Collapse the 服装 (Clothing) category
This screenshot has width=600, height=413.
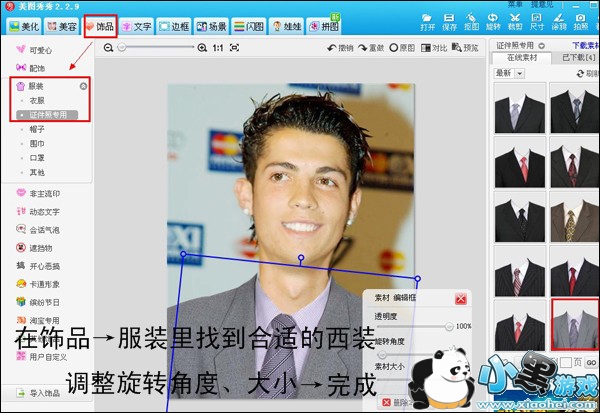tap(83, 87)
